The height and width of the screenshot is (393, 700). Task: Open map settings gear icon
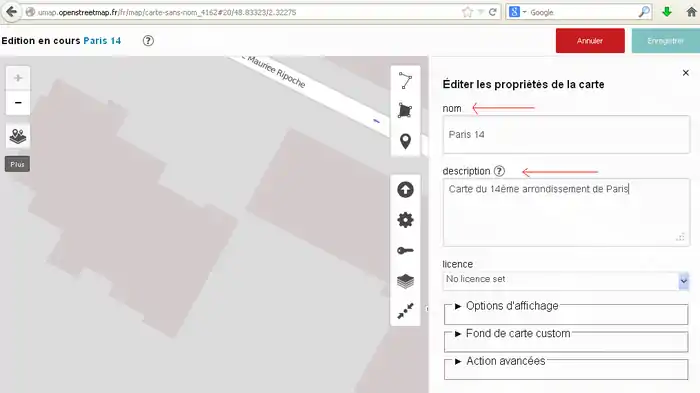[x=405, y=220]
